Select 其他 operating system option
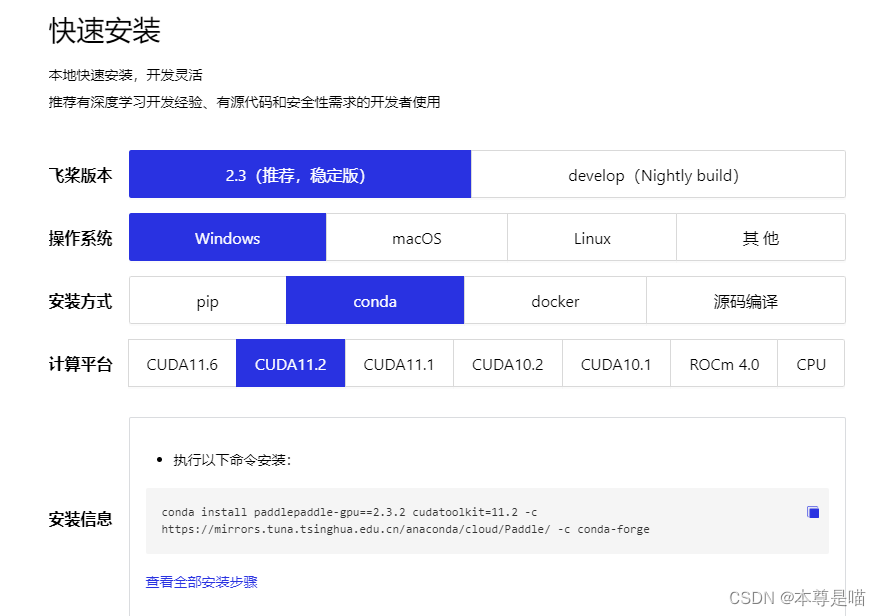Screen dimensions: 881x616 coord(761,237)
